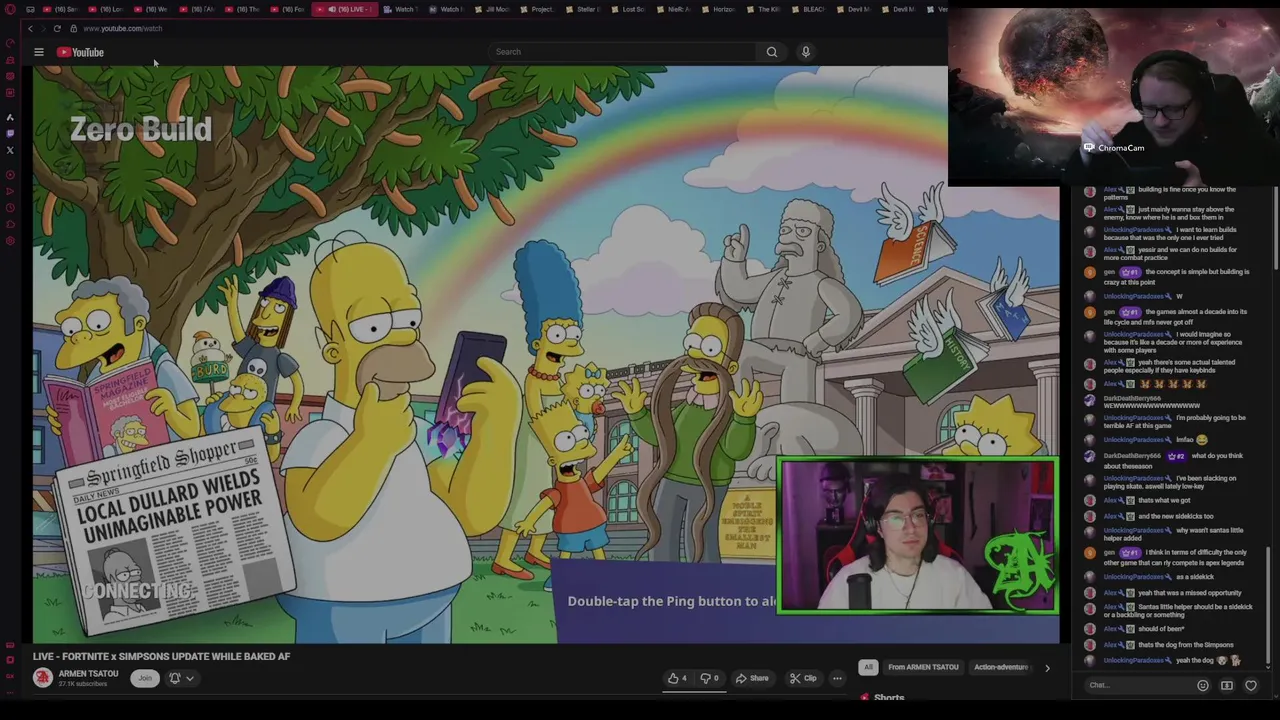Toggle the notification bell for channel
The image size is (1280, 720).
click(175, 678)
